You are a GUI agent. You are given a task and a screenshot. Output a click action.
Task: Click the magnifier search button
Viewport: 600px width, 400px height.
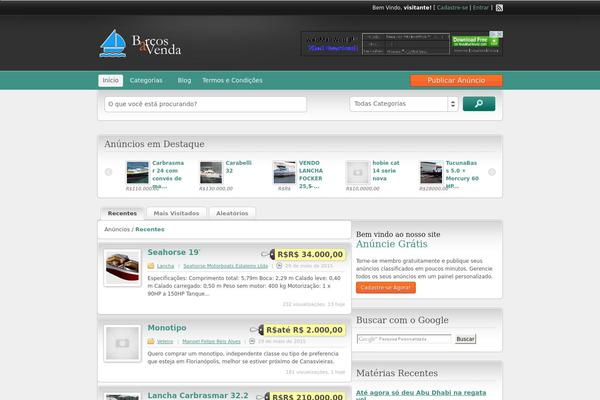(x=479, y=104)
